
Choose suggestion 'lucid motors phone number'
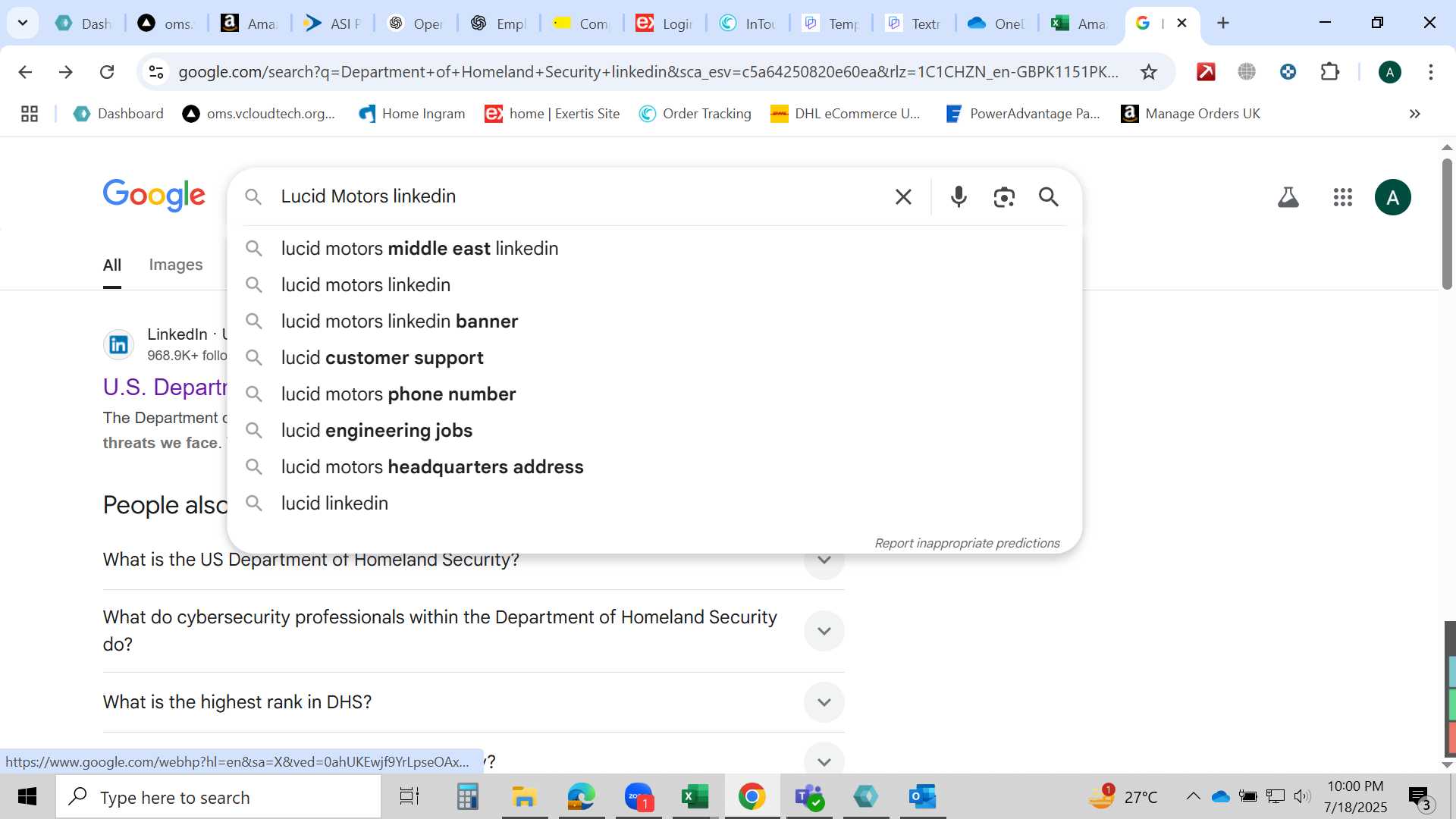pyautogui.click(x=654, y=394)
